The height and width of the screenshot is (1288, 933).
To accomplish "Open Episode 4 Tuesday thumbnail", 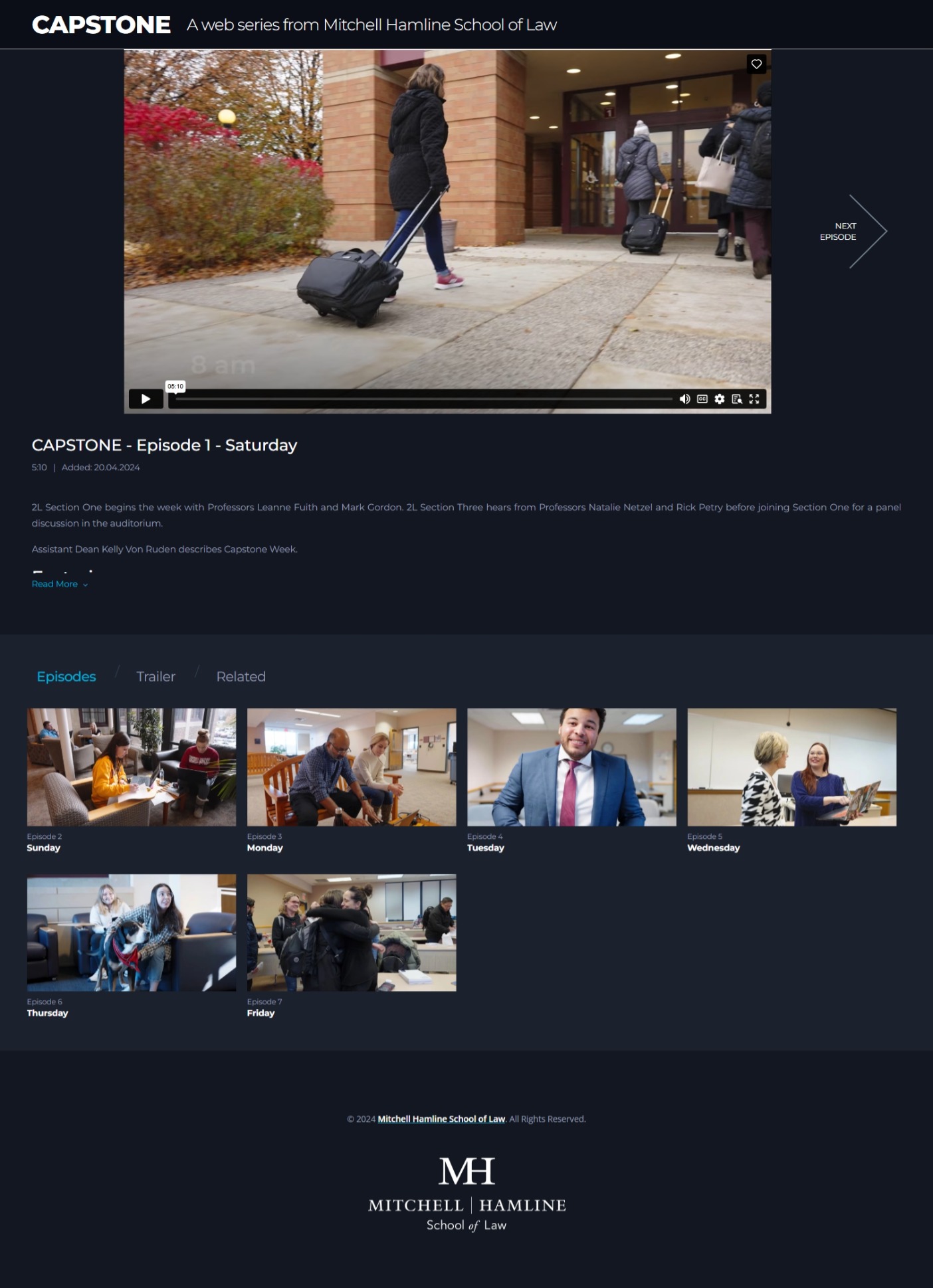I will tap(571, 767).
